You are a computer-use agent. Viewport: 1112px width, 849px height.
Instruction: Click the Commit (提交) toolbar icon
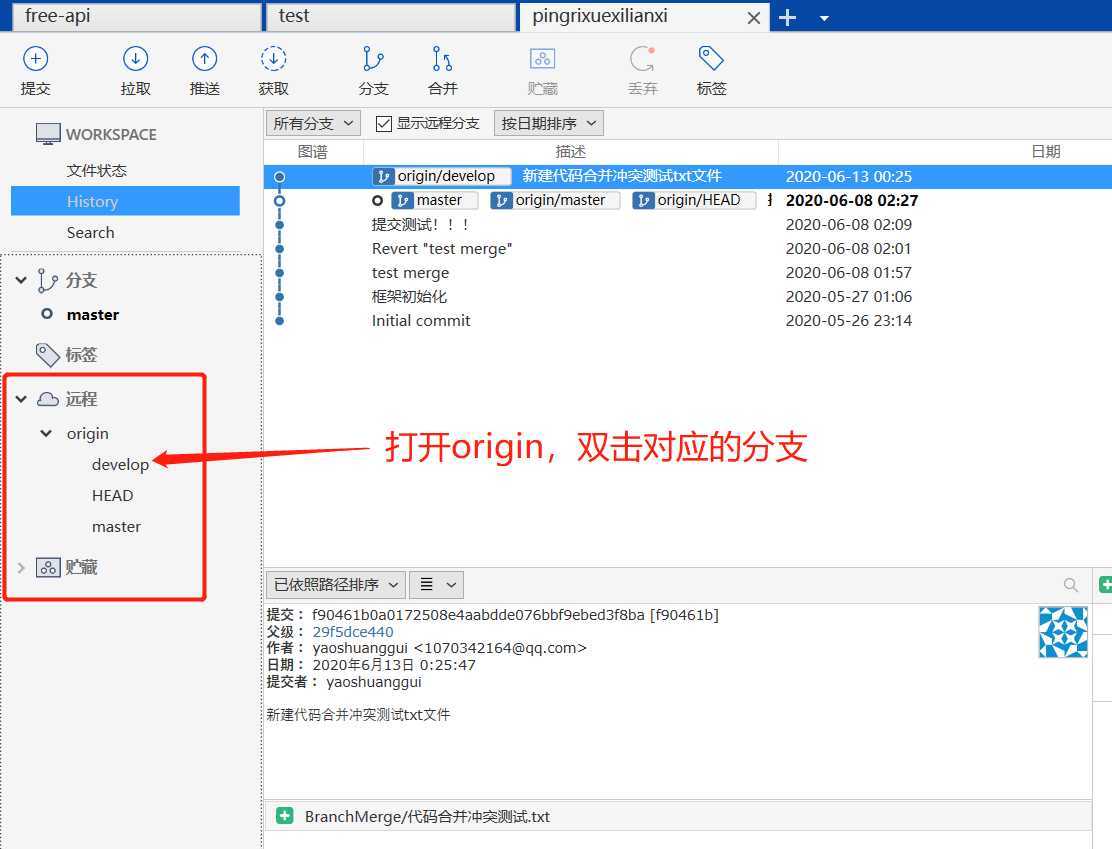coord(35,59)
